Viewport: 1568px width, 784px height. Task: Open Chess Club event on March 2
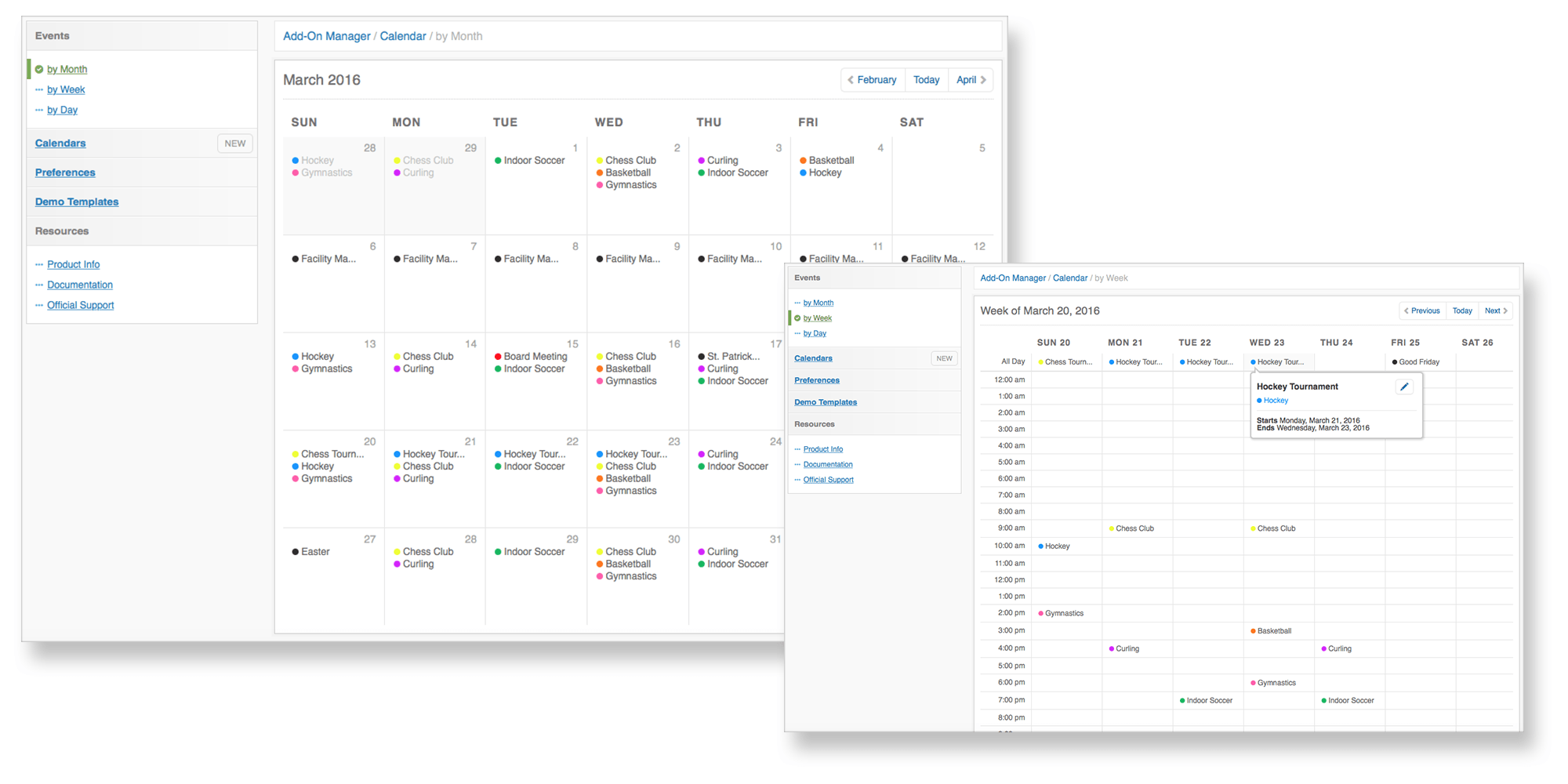tap(626, 160)
